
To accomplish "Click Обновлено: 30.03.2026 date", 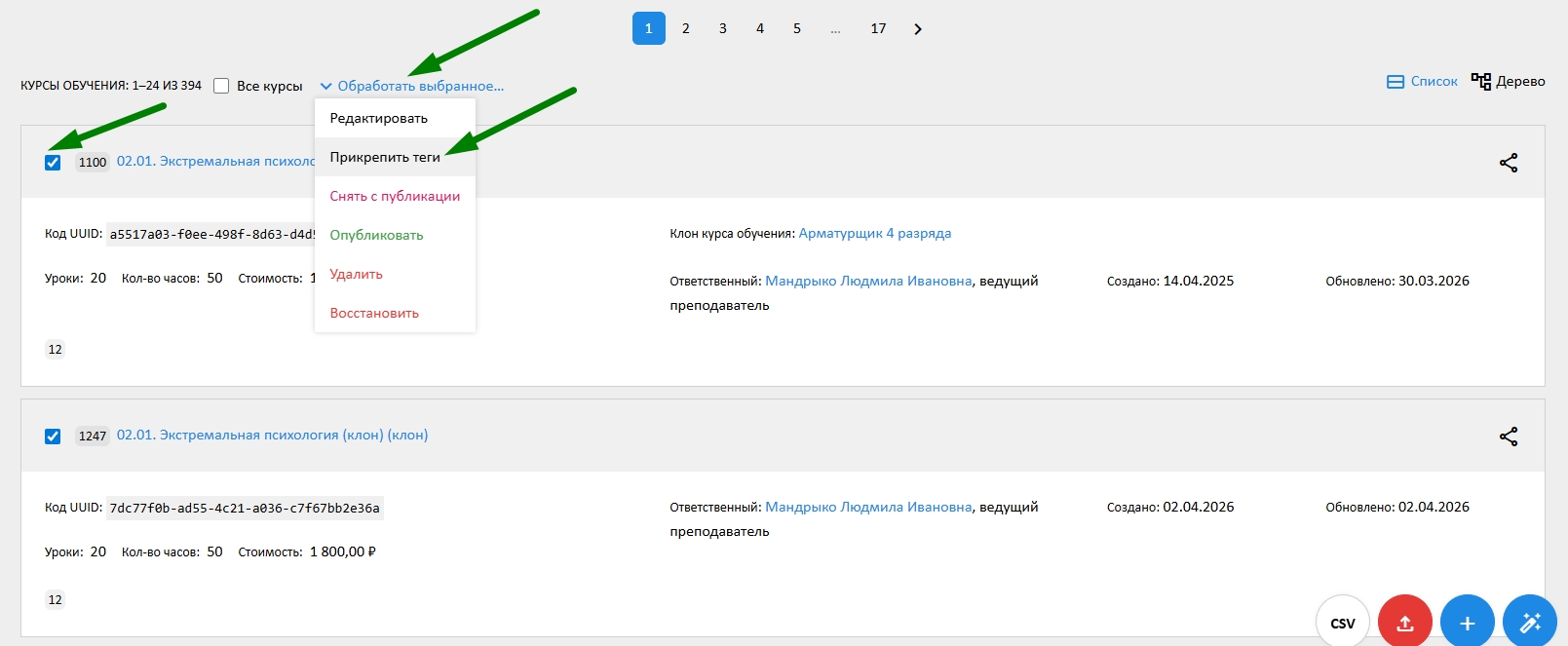I will (x=1397, y=281).
